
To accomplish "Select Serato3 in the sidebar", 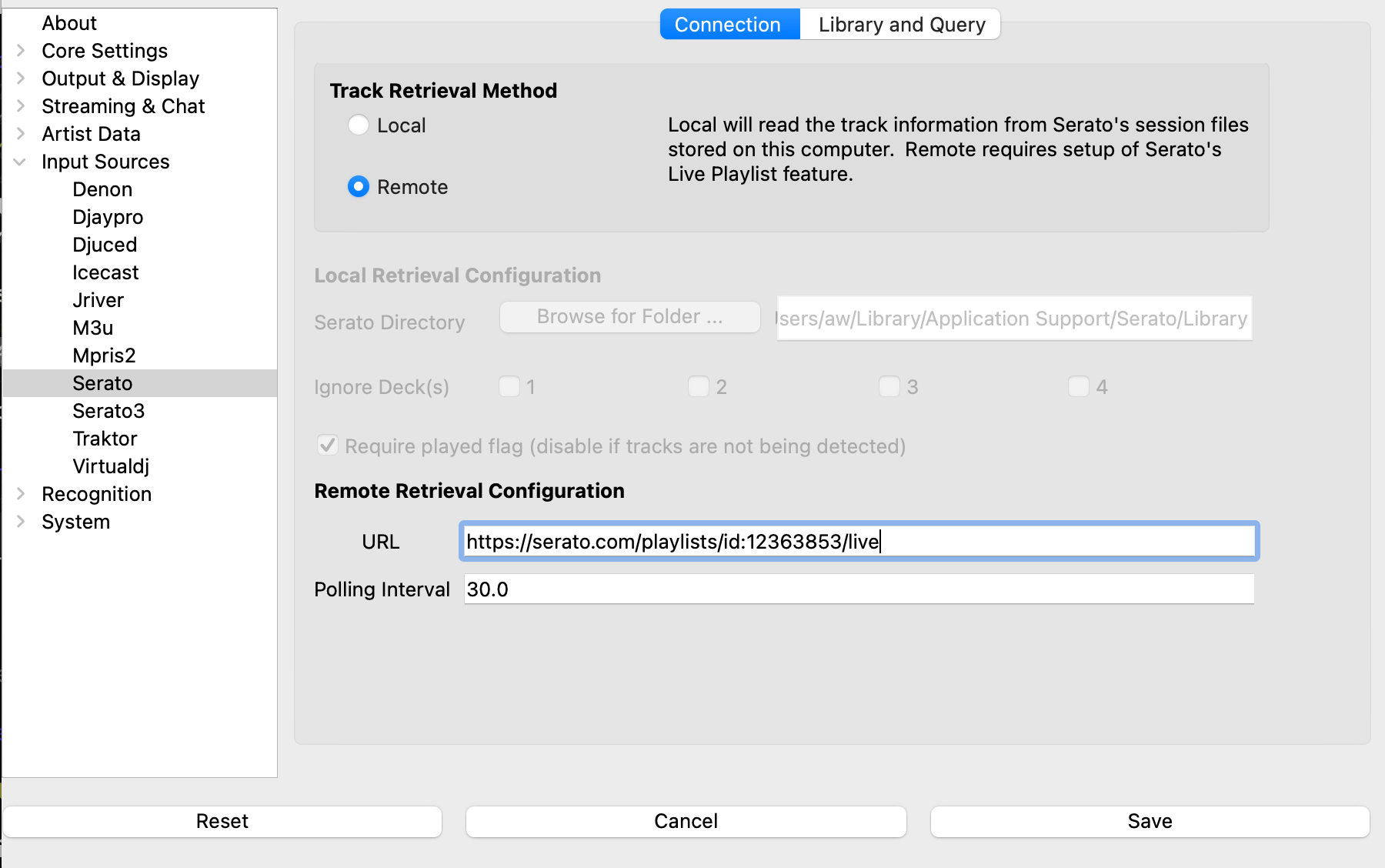I will click(x=108, y=411).
